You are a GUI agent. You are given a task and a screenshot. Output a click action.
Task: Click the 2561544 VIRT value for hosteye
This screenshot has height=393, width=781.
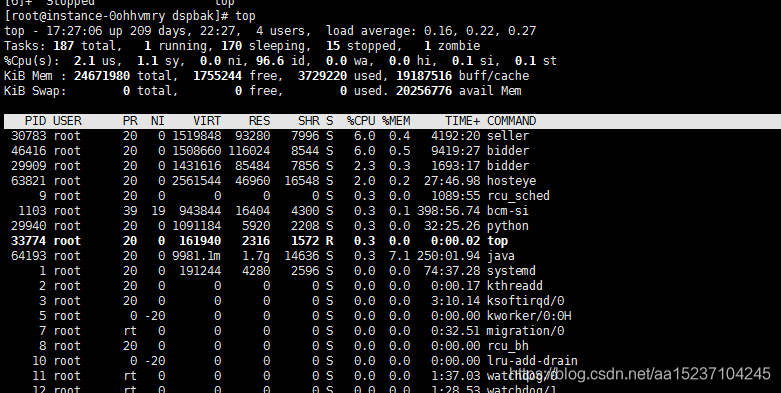click(196, 181)
